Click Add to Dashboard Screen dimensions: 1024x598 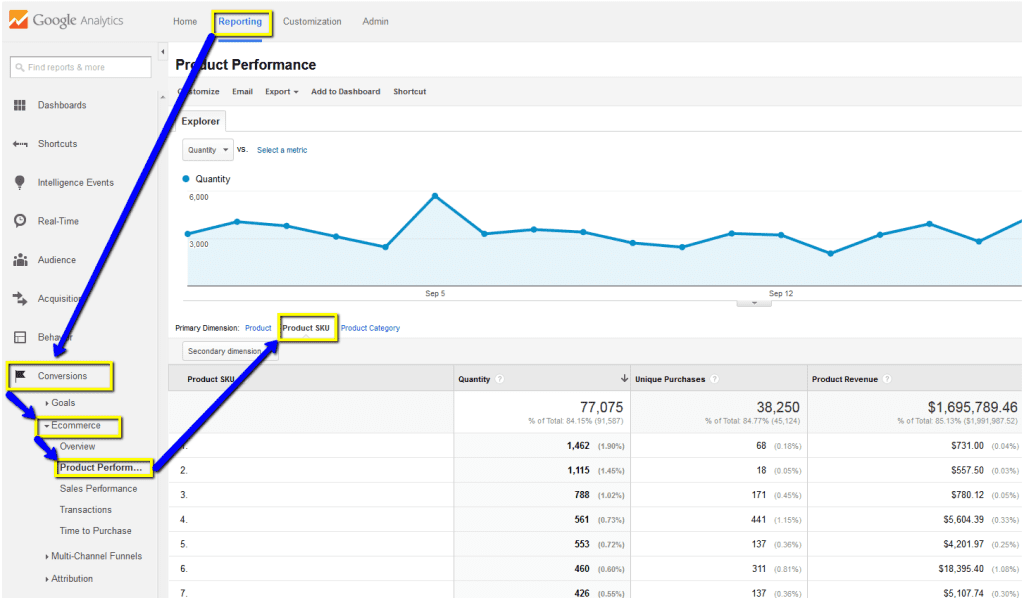345,92
